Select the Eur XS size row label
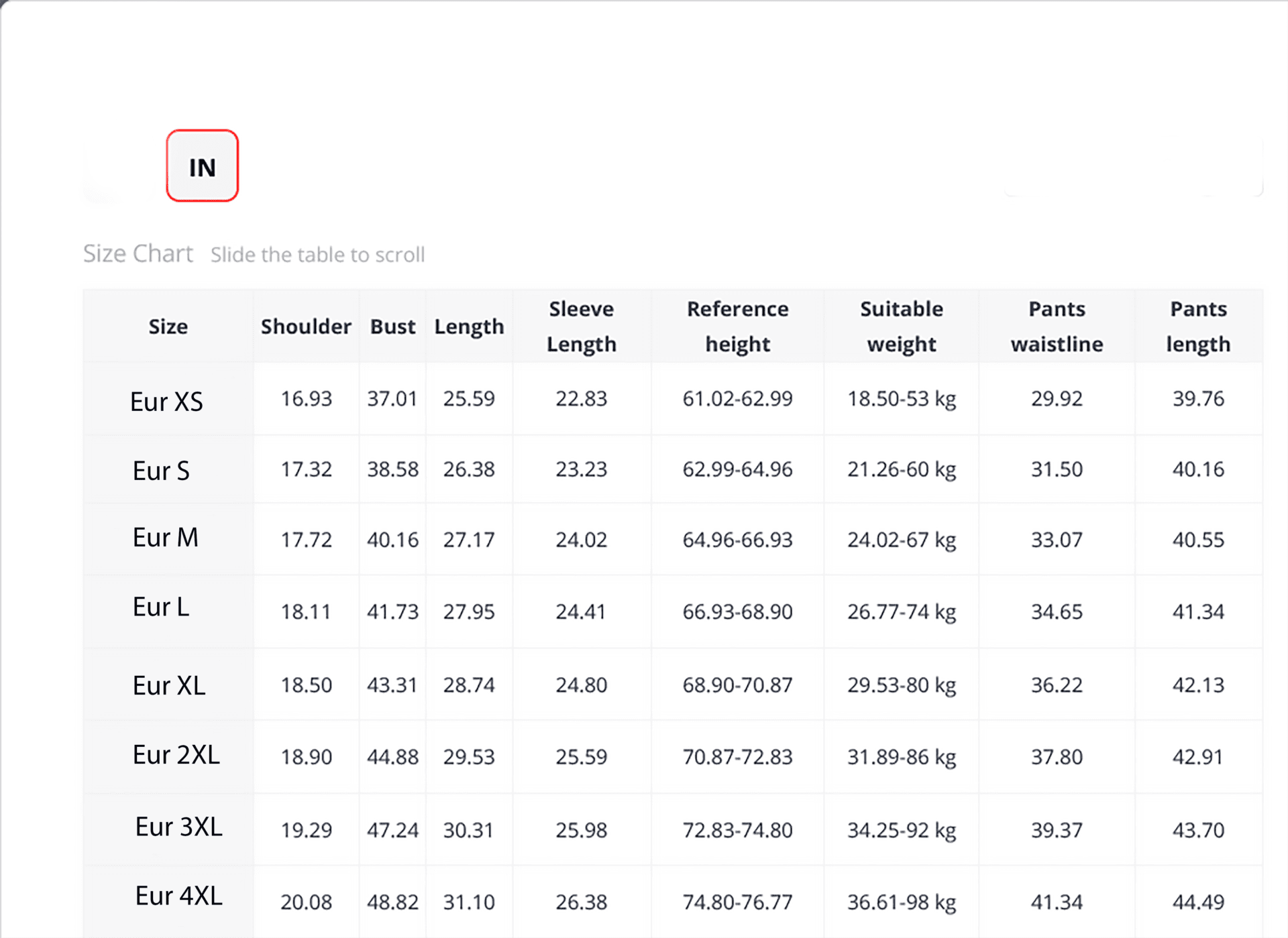The image size is (1288, 938). pos(166,402)
